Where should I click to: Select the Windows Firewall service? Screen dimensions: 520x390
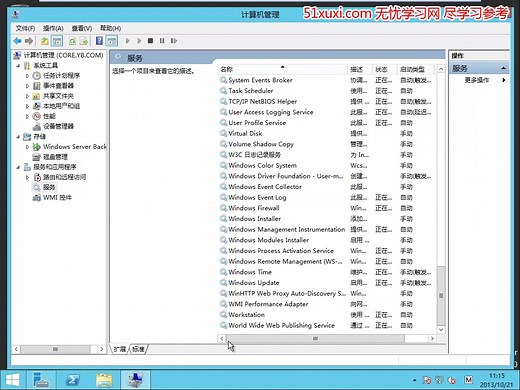[254, 208]
